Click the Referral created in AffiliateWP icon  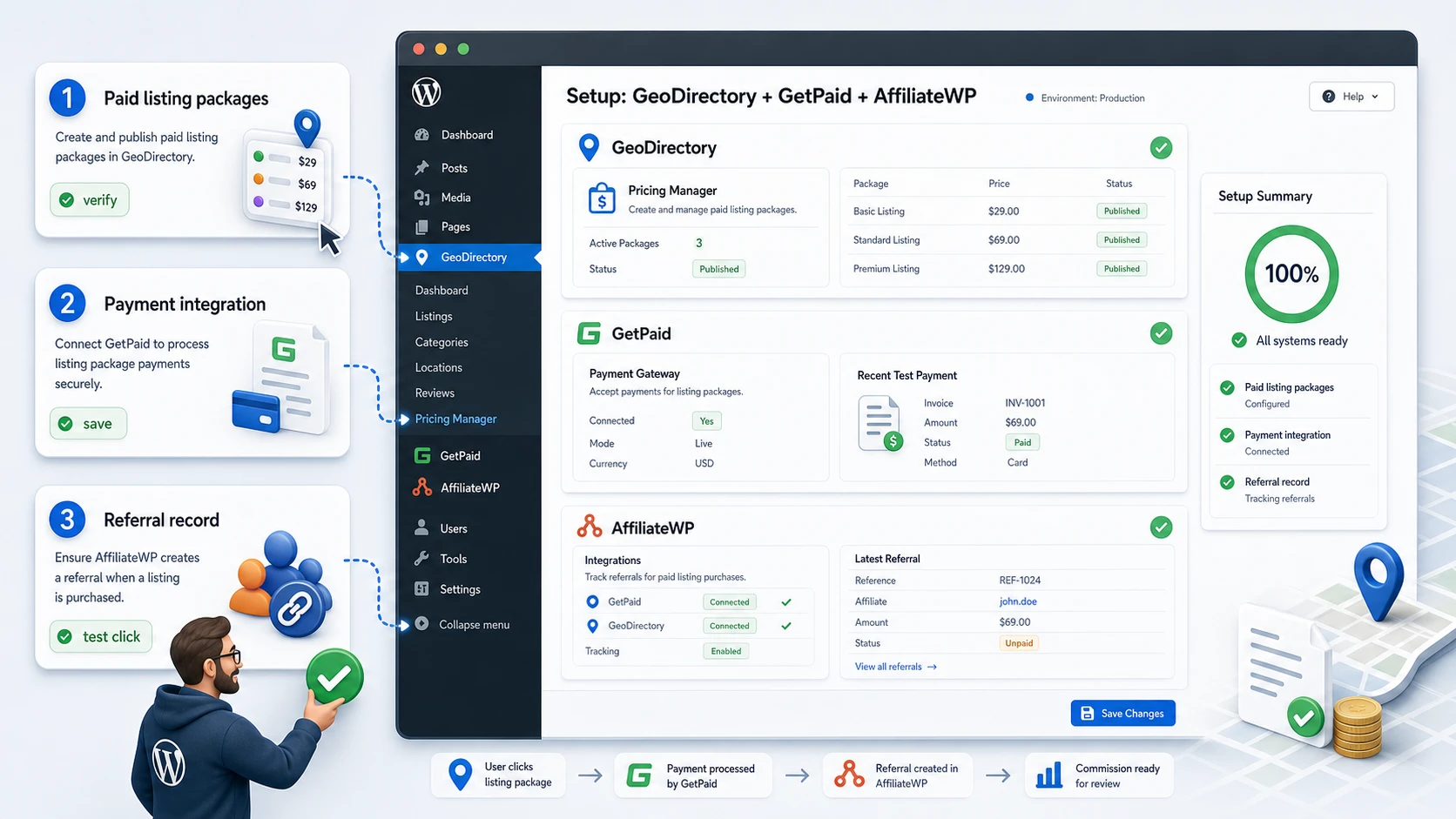(849, 774)
